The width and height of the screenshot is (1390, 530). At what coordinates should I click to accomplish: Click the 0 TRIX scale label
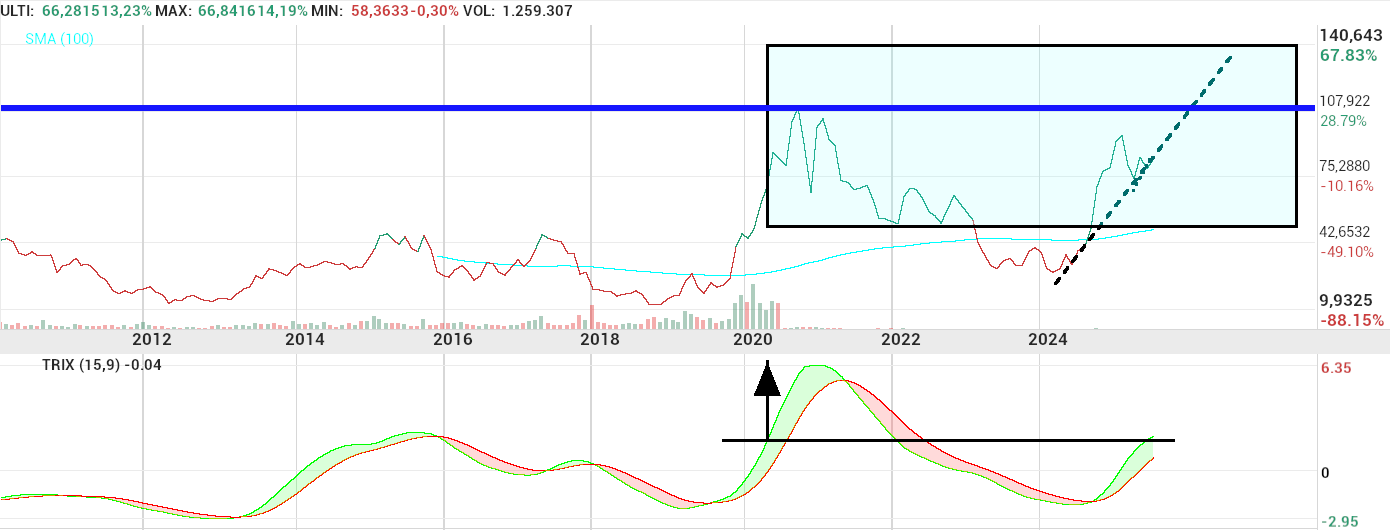(1327, 473)
